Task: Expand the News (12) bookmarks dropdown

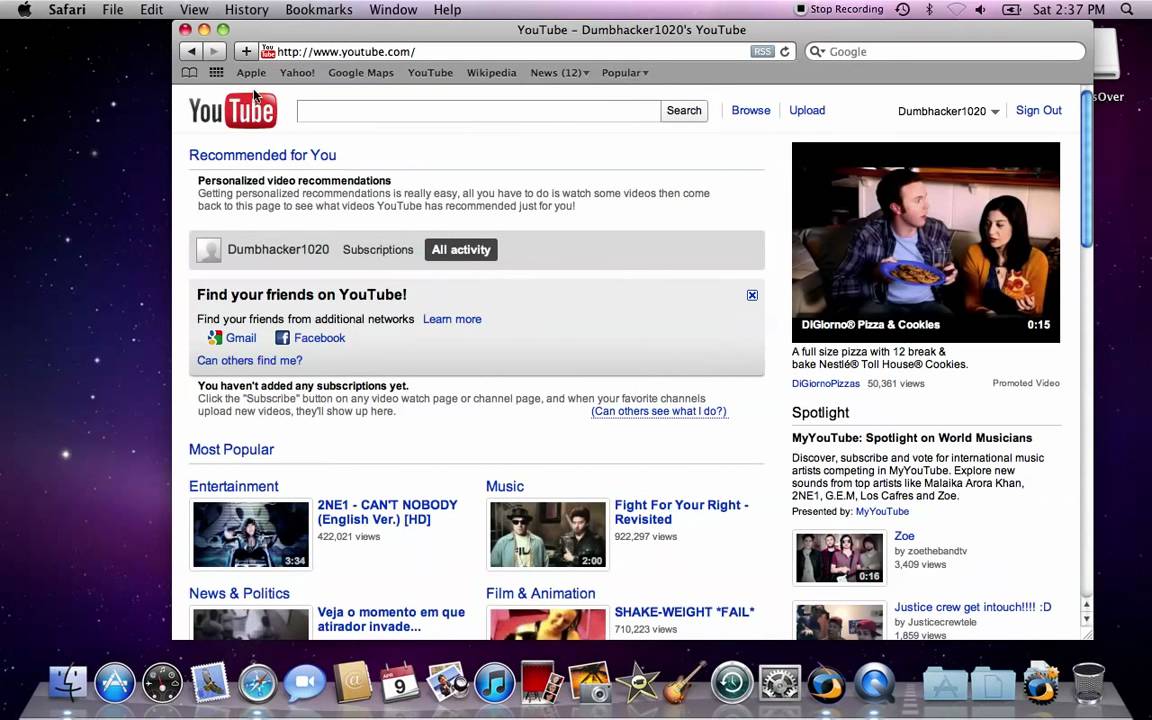Action: [560, 73]
